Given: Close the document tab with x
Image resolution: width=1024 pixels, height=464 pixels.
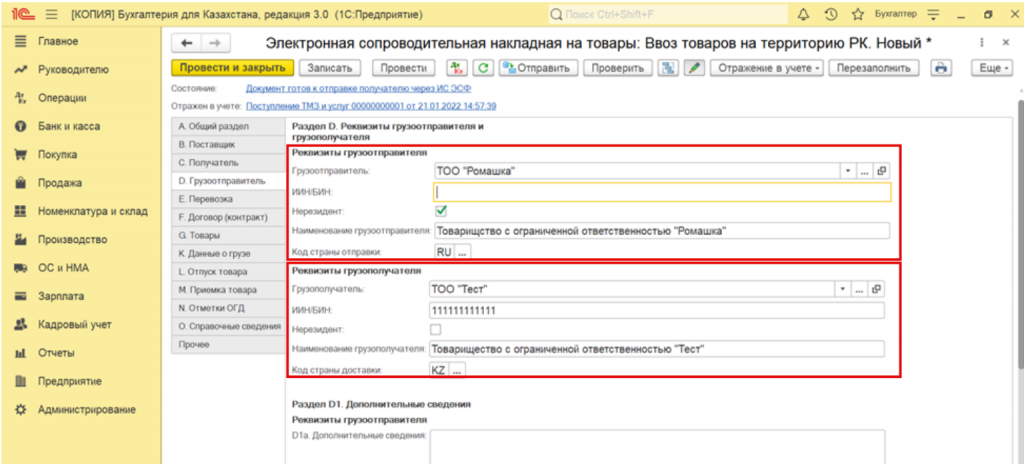Looking at the screenshot, I should click(1006, 42).
